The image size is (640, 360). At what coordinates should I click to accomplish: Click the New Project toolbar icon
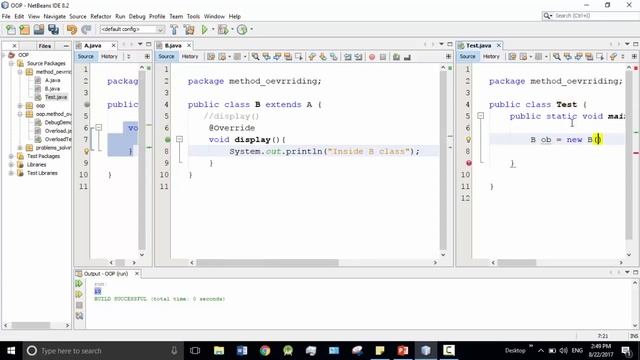[24, 29]
